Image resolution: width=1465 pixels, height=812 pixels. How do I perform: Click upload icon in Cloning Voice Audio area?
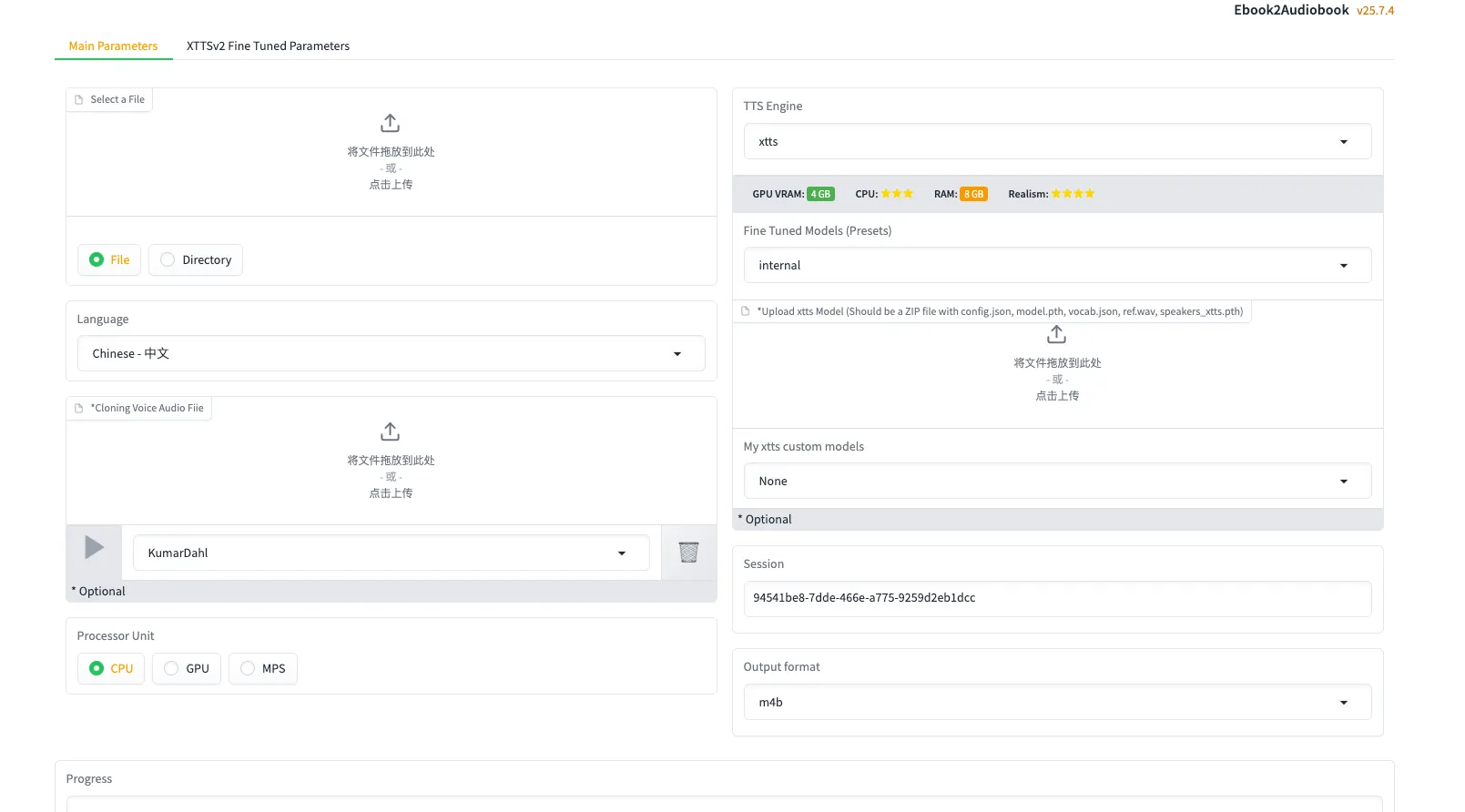[x=390, y=431]
